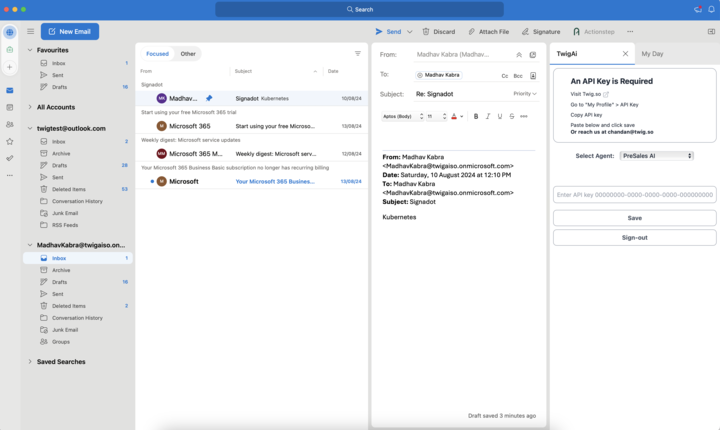Click the Enter API key input field
Viewport: 720px width, 430px height.
click(634, 195)
